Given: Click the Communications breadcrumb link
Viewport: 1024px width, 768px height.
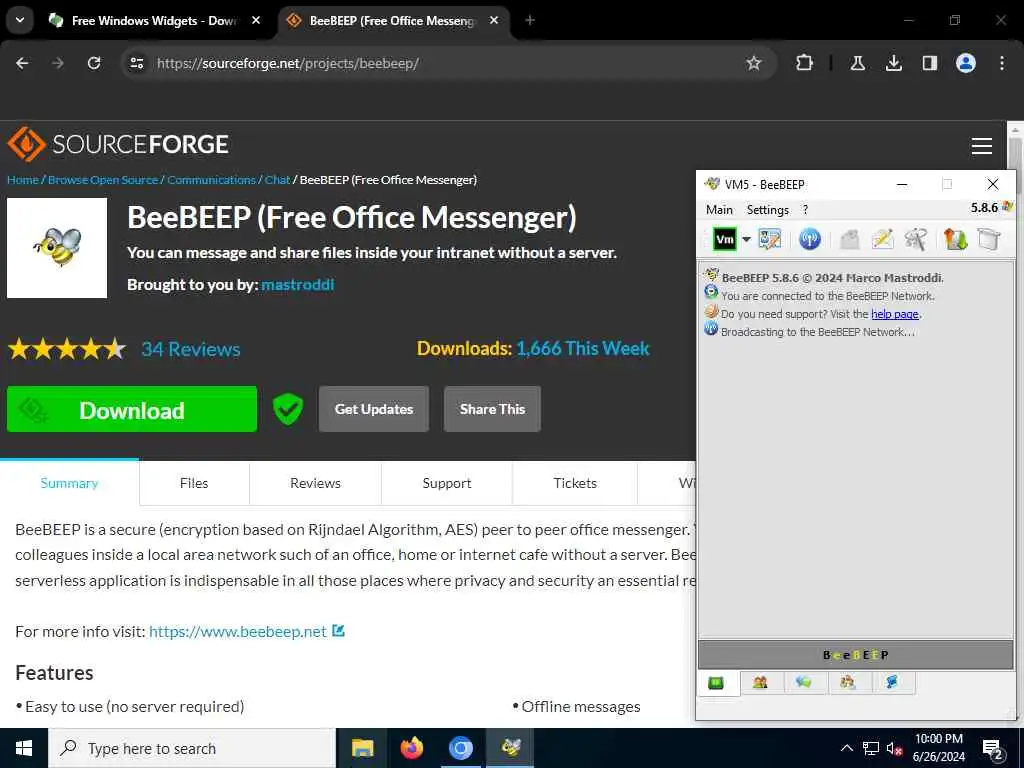Looking at the screenshot, I should coord(211,180).
